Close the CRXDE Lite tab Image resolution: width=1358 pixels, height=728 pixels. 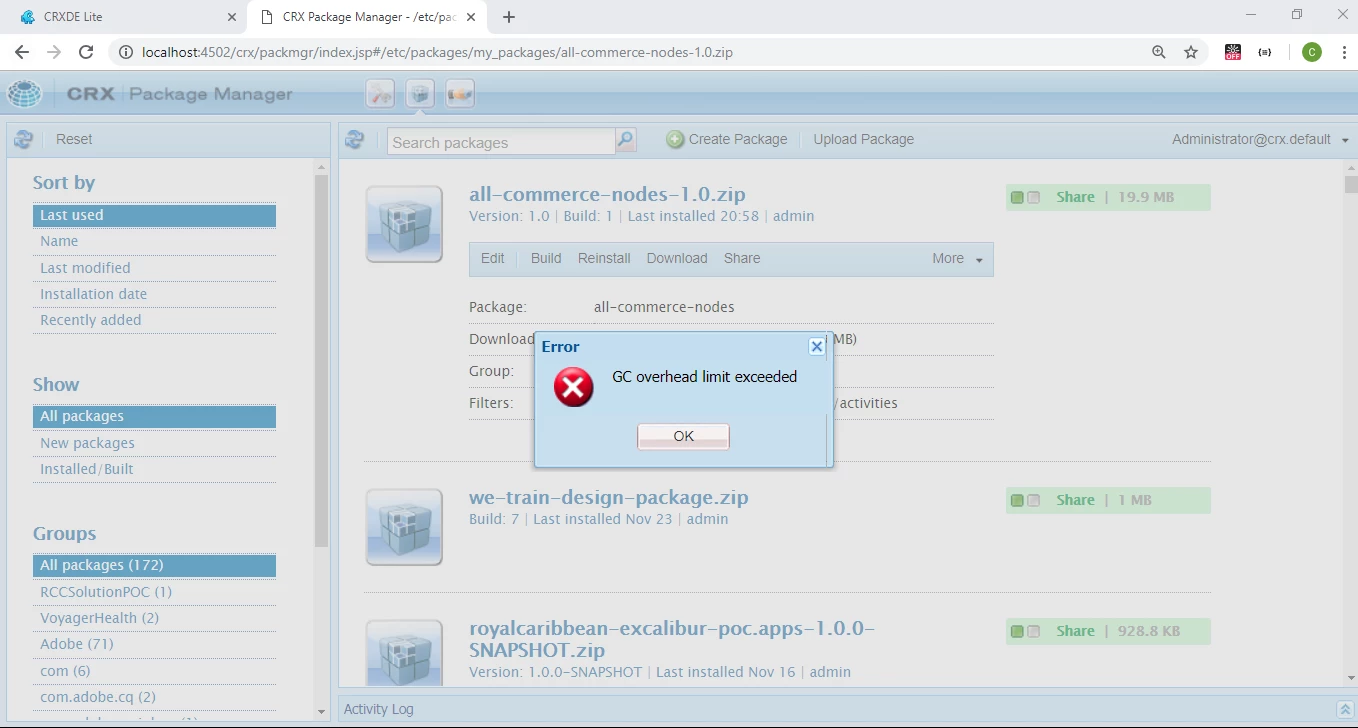[231, 17]
